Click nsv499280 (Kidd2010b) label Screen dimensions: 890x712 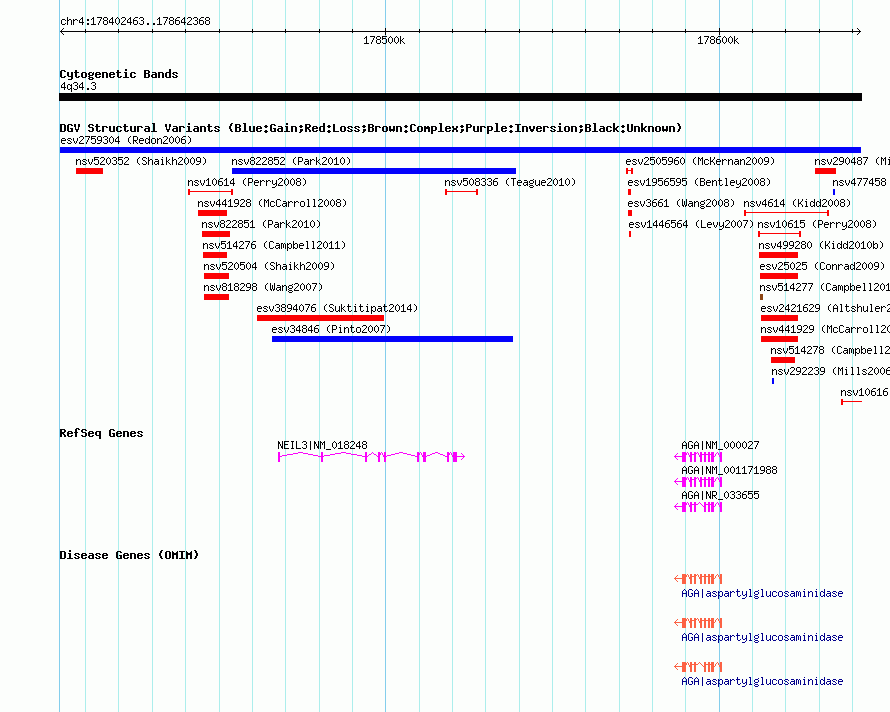pyautogui.click(x=821, y=245)
